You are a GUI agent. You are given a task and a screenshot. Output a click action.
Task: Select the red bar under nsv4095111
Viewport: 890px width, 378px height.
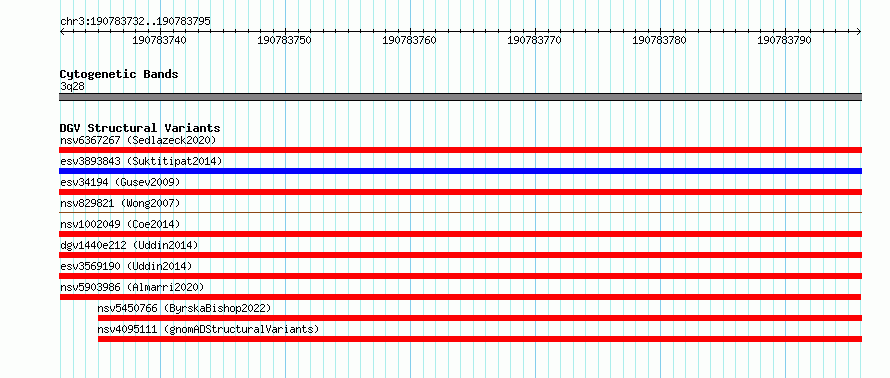point(480,339)
